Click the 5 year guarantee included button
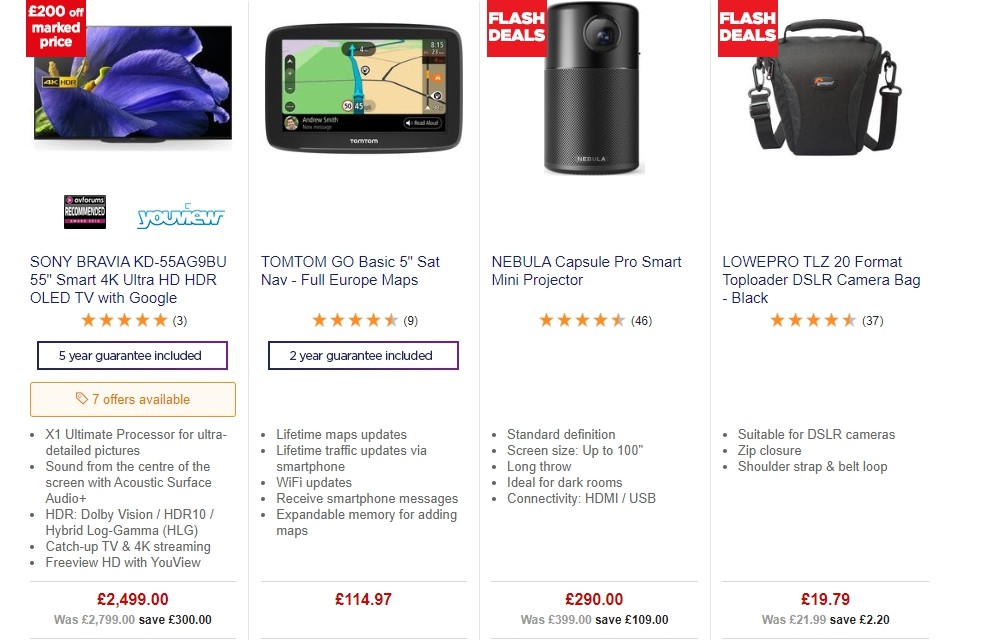Image resolution: width=981 pixels, height=640 pixels. pos(132,355)
